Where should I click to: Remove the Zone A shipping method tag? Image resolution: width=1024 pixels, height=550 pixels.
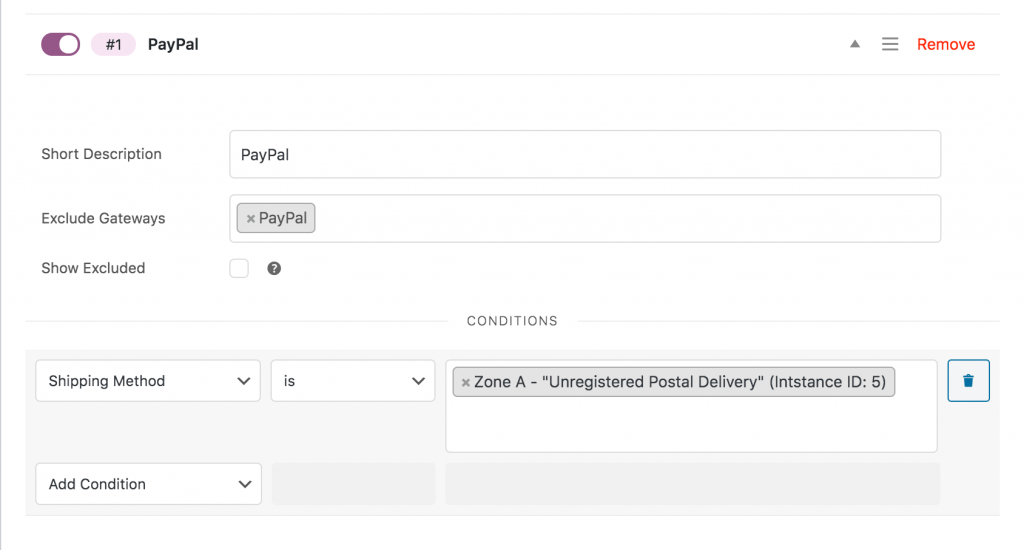pyautogui.click(x=466, y=383)
